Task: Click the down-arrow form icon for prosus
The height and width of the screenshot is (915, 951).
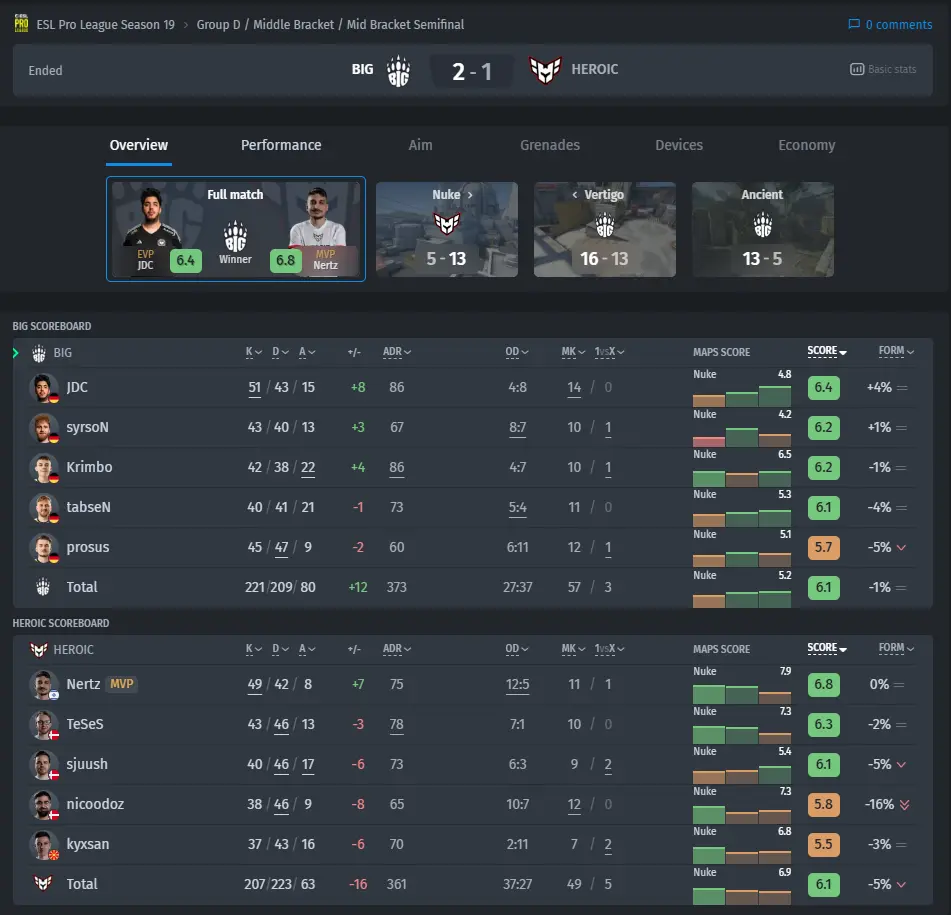Action: (x=901, y=548)
